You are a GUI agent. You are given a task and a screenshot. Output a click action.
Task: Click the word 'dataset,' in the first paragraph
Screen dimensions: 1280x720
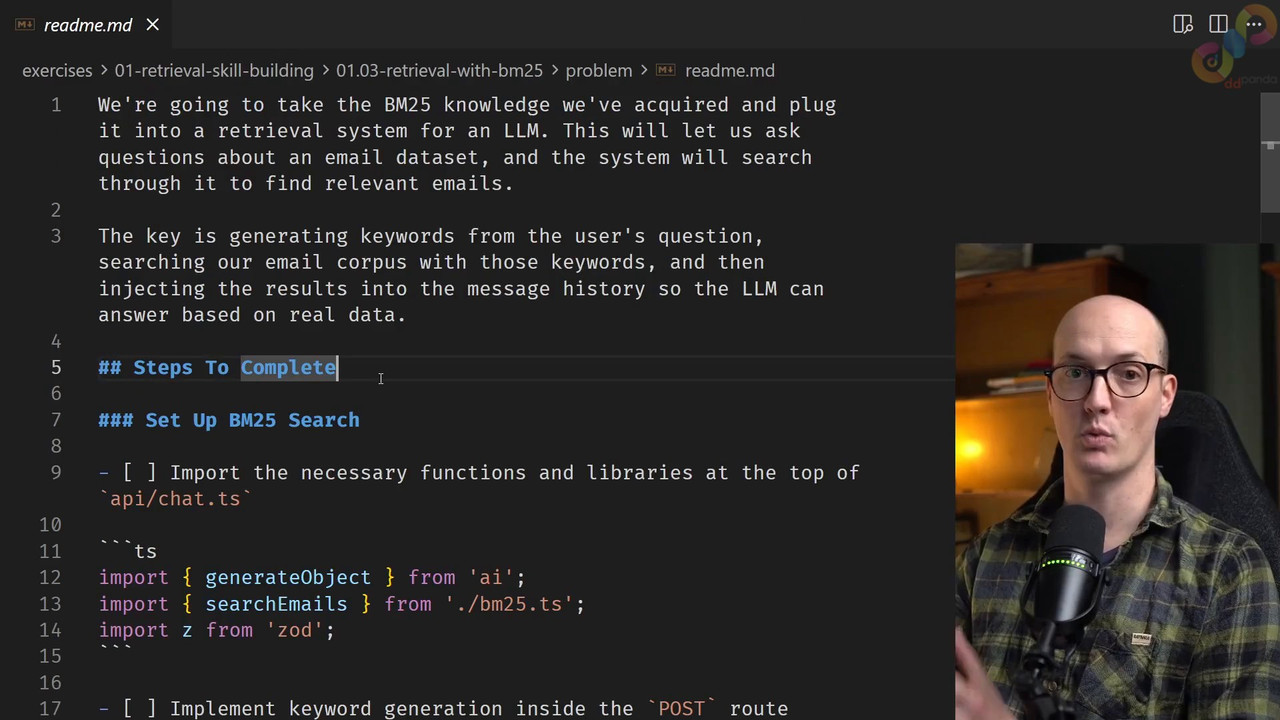pyautogui.click(x=443, y=158)
